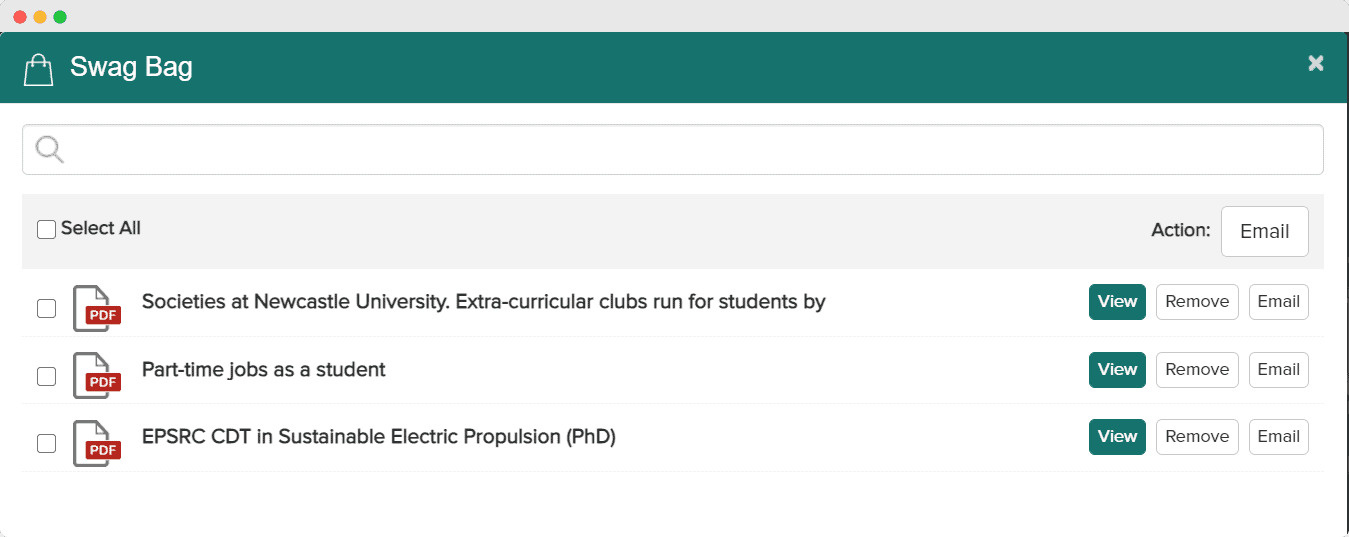
Task: Tick the EPSRC CDT item checkbox
Action: tap(47, 443)
